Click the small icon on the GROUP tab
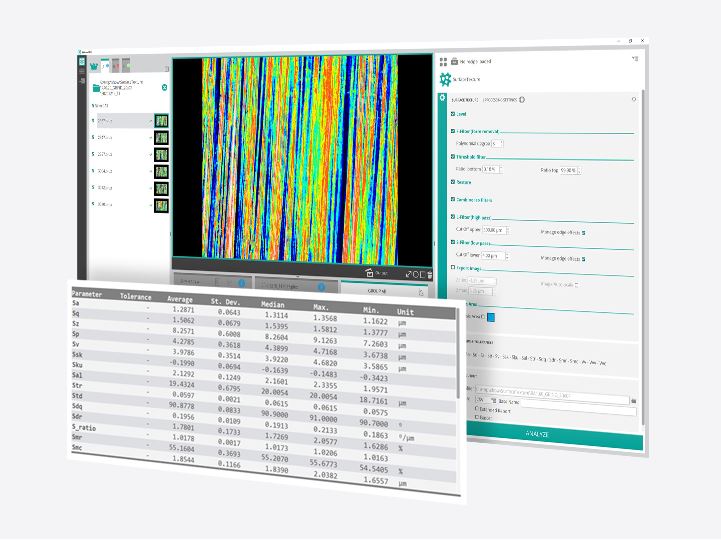The image size is (721, 542). [421, 292]
